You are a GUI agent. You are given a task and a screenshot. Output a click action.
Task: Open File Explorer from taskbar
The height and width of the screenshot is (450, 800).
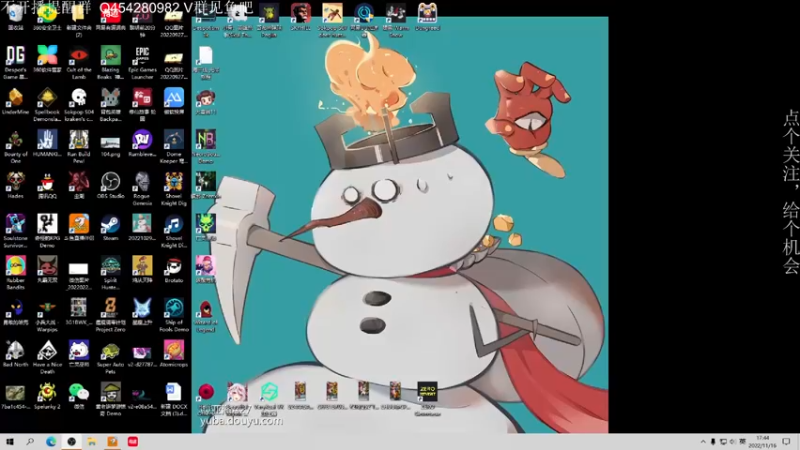pos(91,441)
